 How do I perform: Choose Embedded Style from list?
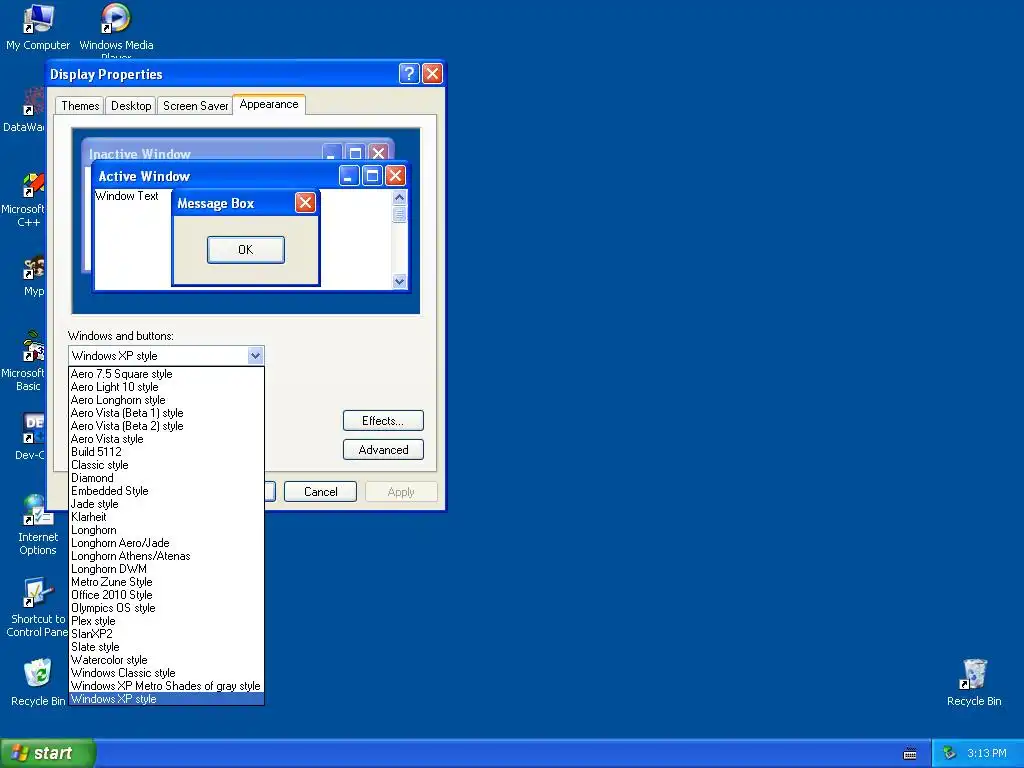(x=167, y=491)
